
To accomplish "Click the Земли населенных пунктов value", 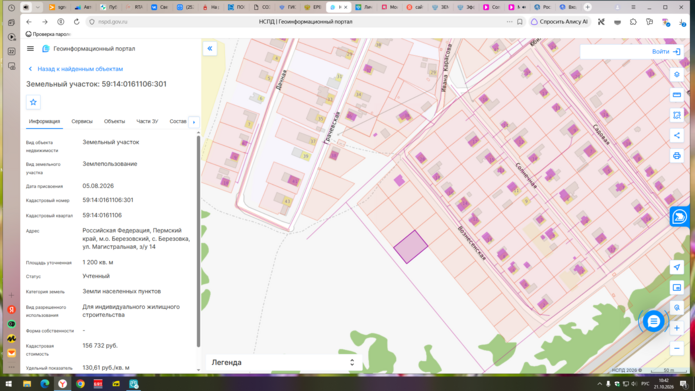I will tap(121, 291).
